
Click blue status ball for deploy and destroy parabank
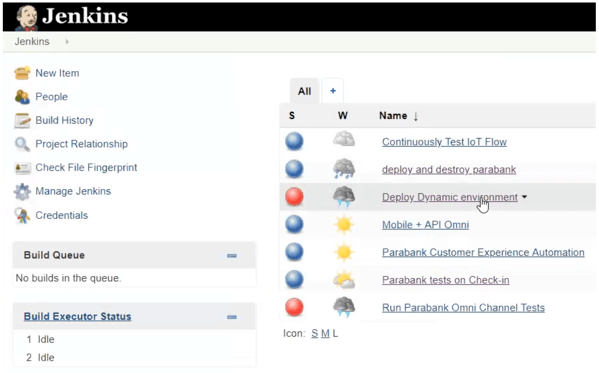coord(294,169)
